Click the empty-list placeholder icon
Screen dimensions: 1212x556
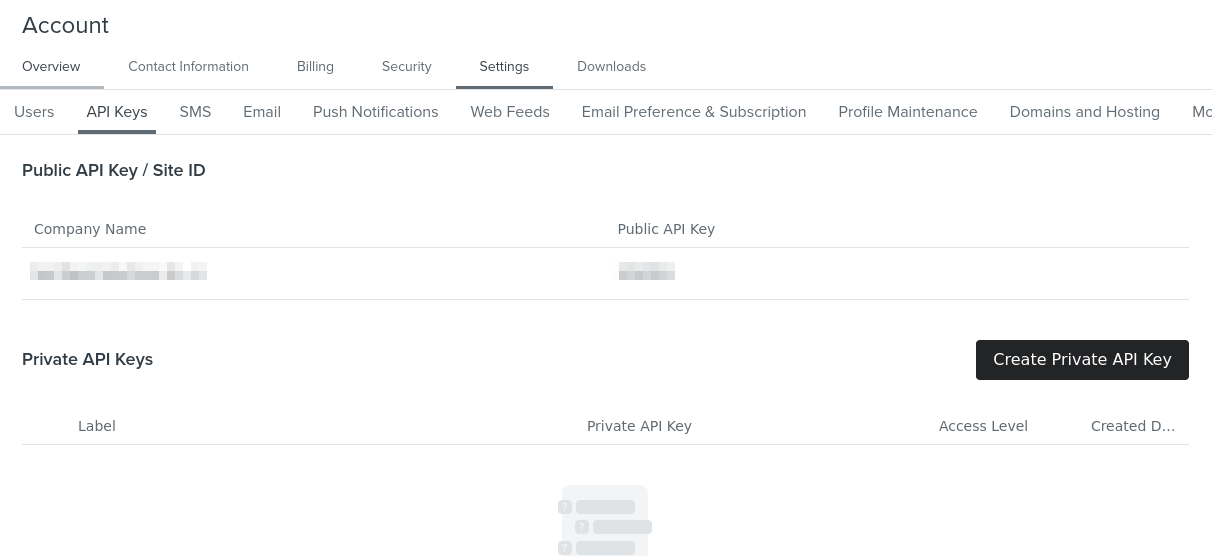605,520
